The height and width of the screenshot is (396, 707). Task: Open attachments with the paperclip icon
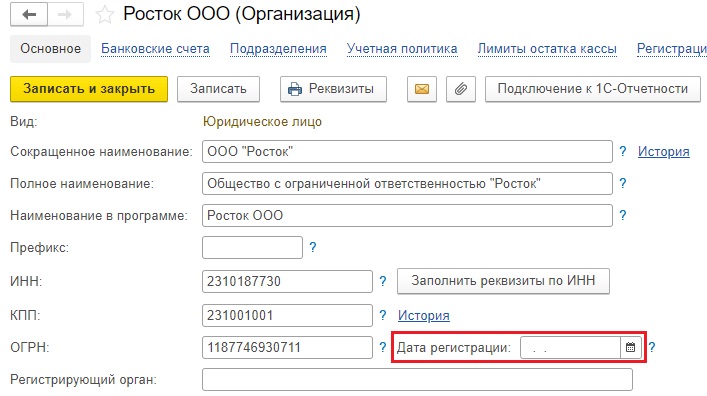pyautogui.click(x=460, y=89)
